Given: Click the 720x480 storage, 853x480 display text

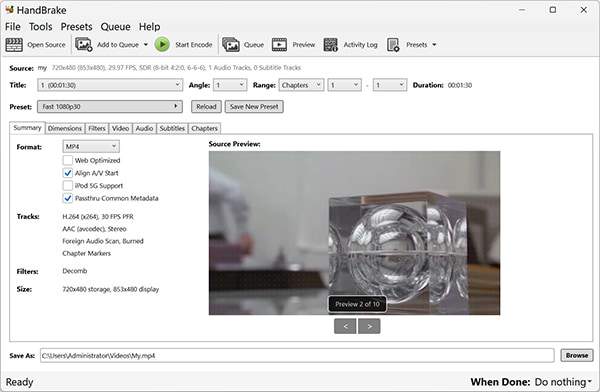Looking at the screenshot, I should click(111, 289).
